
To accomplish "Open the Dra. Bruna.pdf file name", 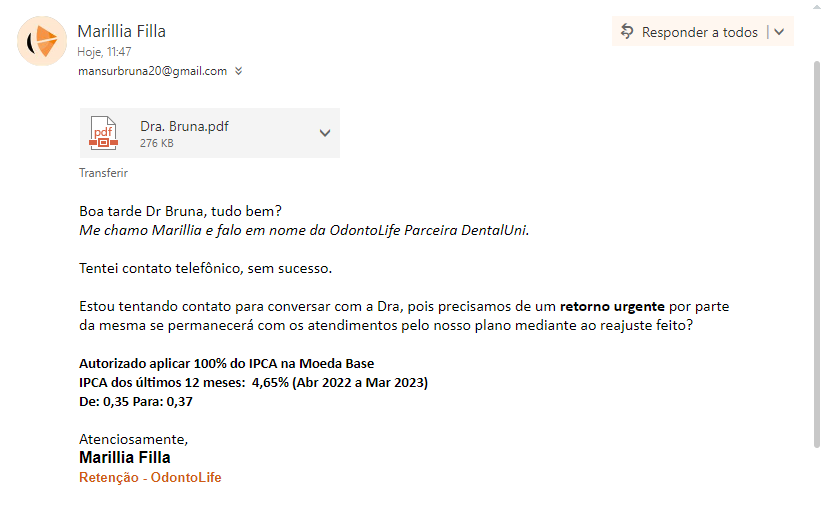I will pyautogui.click(x=184, y=126).
